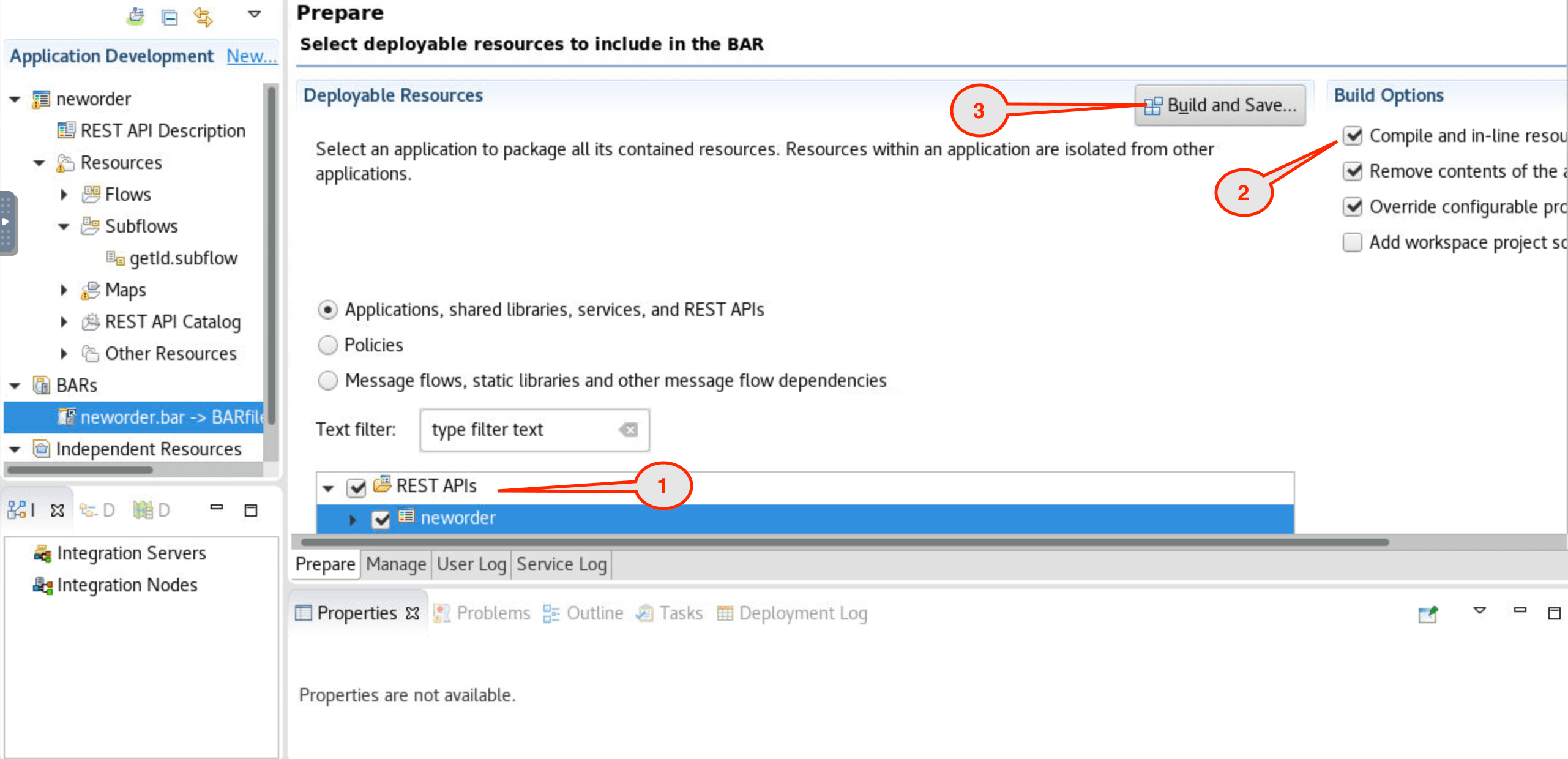The width and height of the screenshot is (1568, 759).
Task: Toggle the Link with Editor icon
Action: point(203,16)
